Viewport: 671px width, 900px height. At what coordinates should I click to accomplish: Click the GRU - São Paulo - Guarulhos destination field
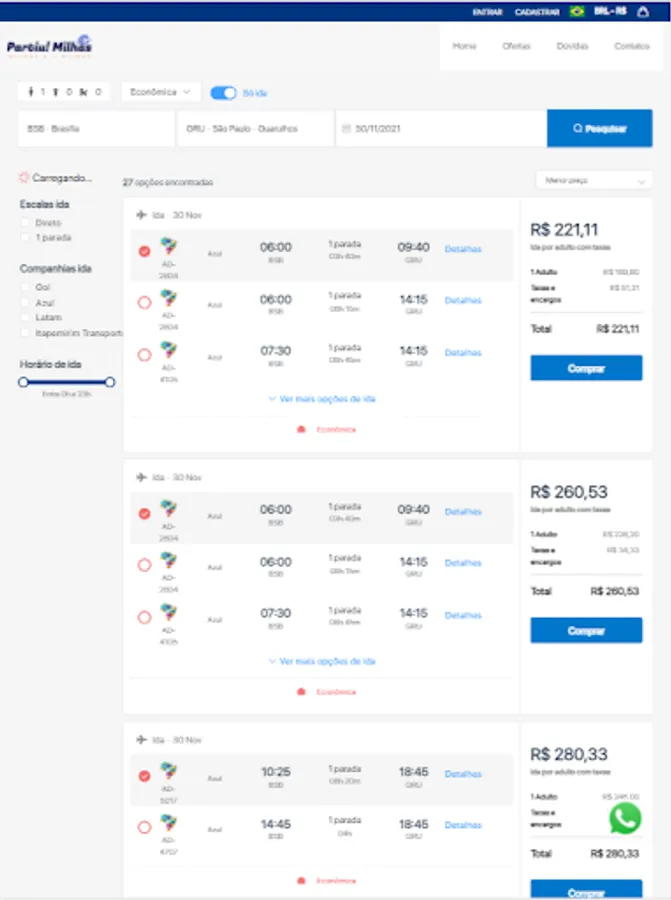pos(255,129)
